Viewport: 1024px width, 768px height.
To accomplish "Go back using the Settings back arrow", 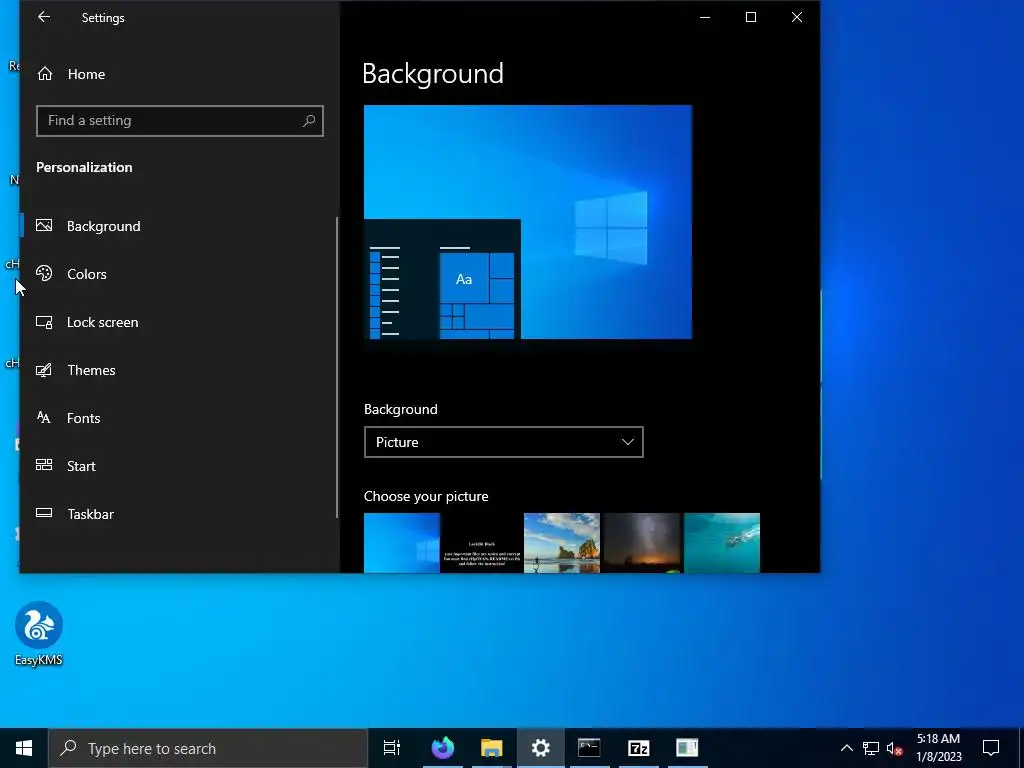I will tap(44, 18).
